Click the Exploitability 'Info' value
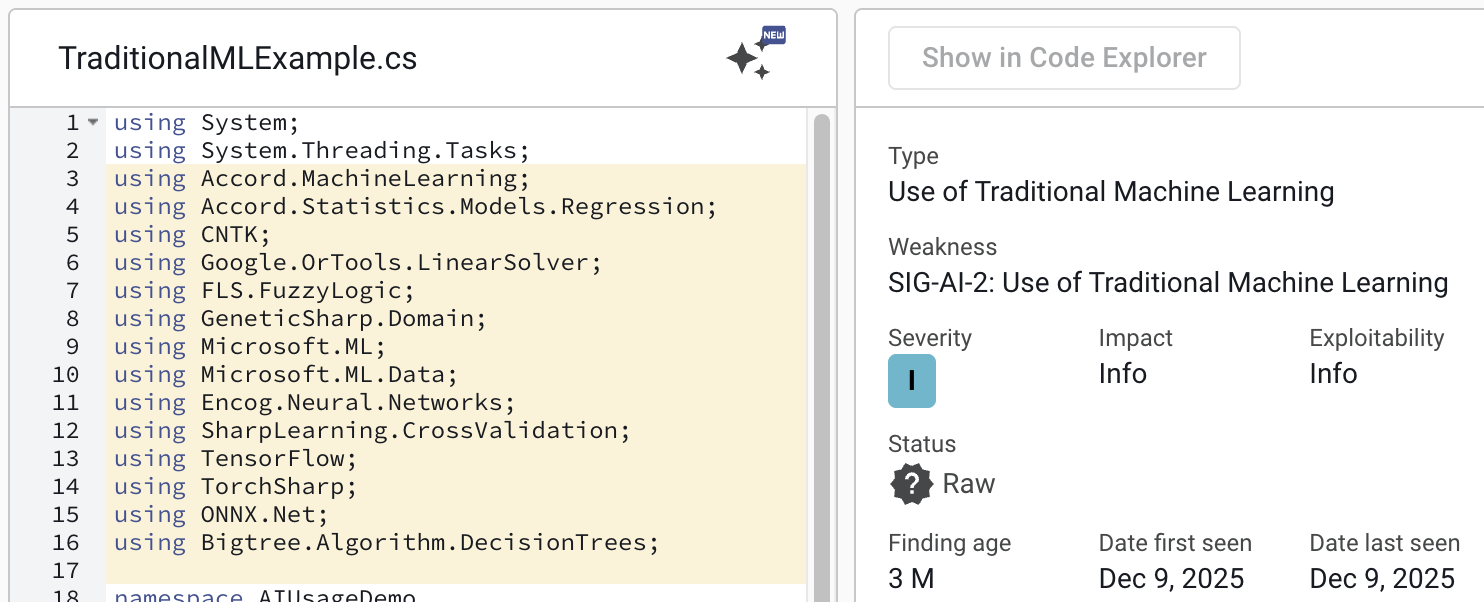The width and height of the screenshot is (1484, 602). (x=1333, y=374)
